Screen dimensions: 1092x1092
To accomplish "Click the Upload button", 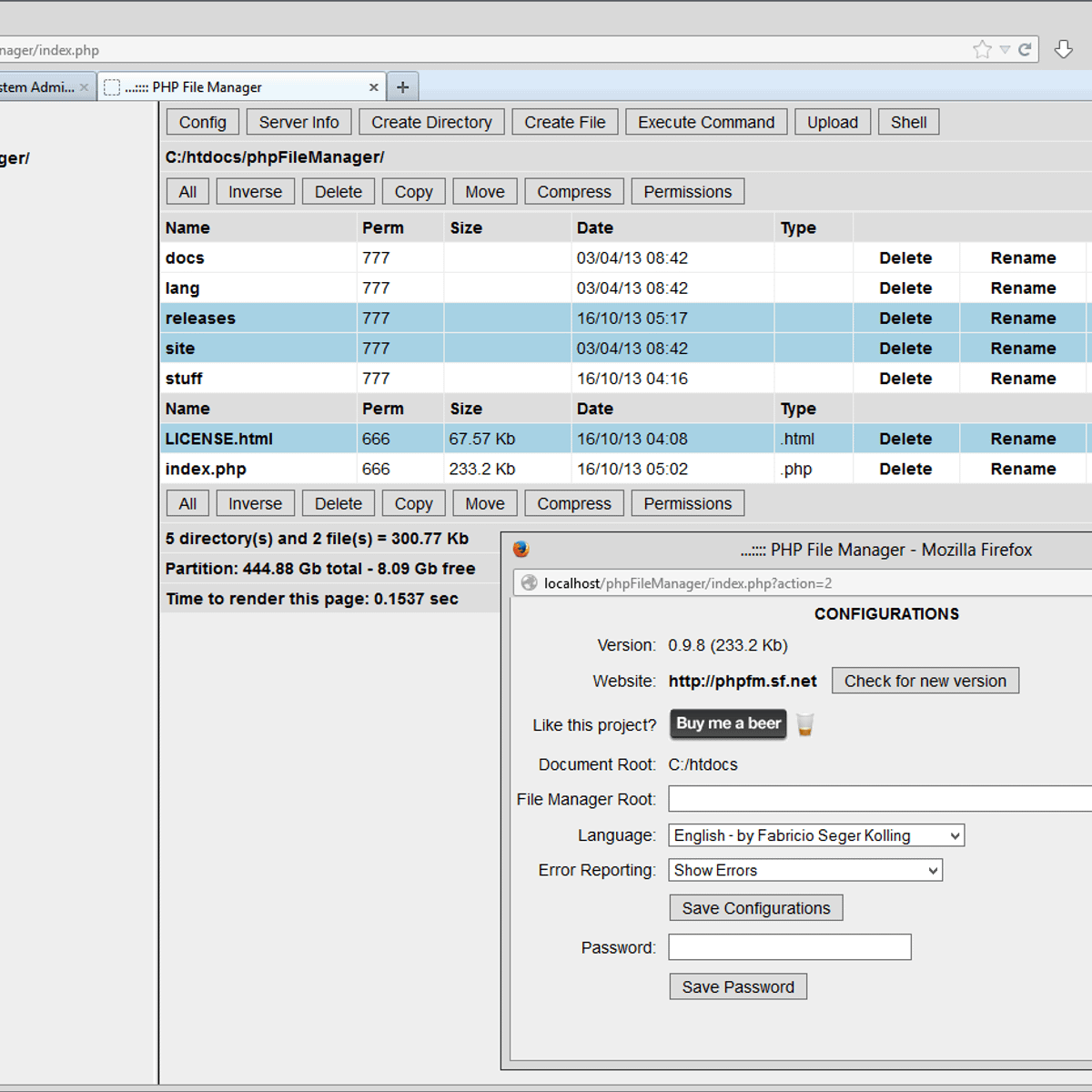I will click(x=833, y=122).
